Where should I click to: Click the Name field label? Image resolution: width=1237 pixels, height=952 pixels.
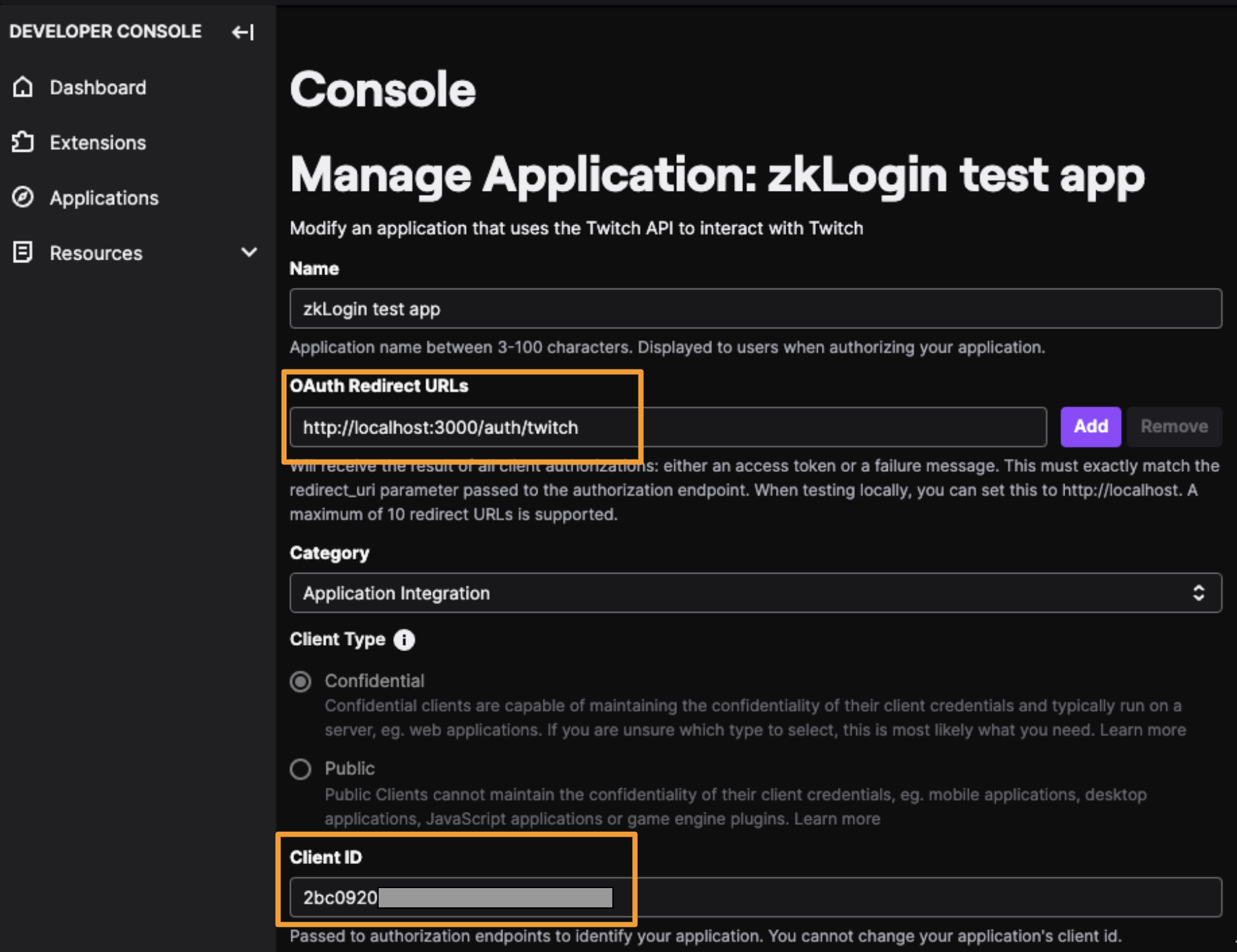click(314, 269)
